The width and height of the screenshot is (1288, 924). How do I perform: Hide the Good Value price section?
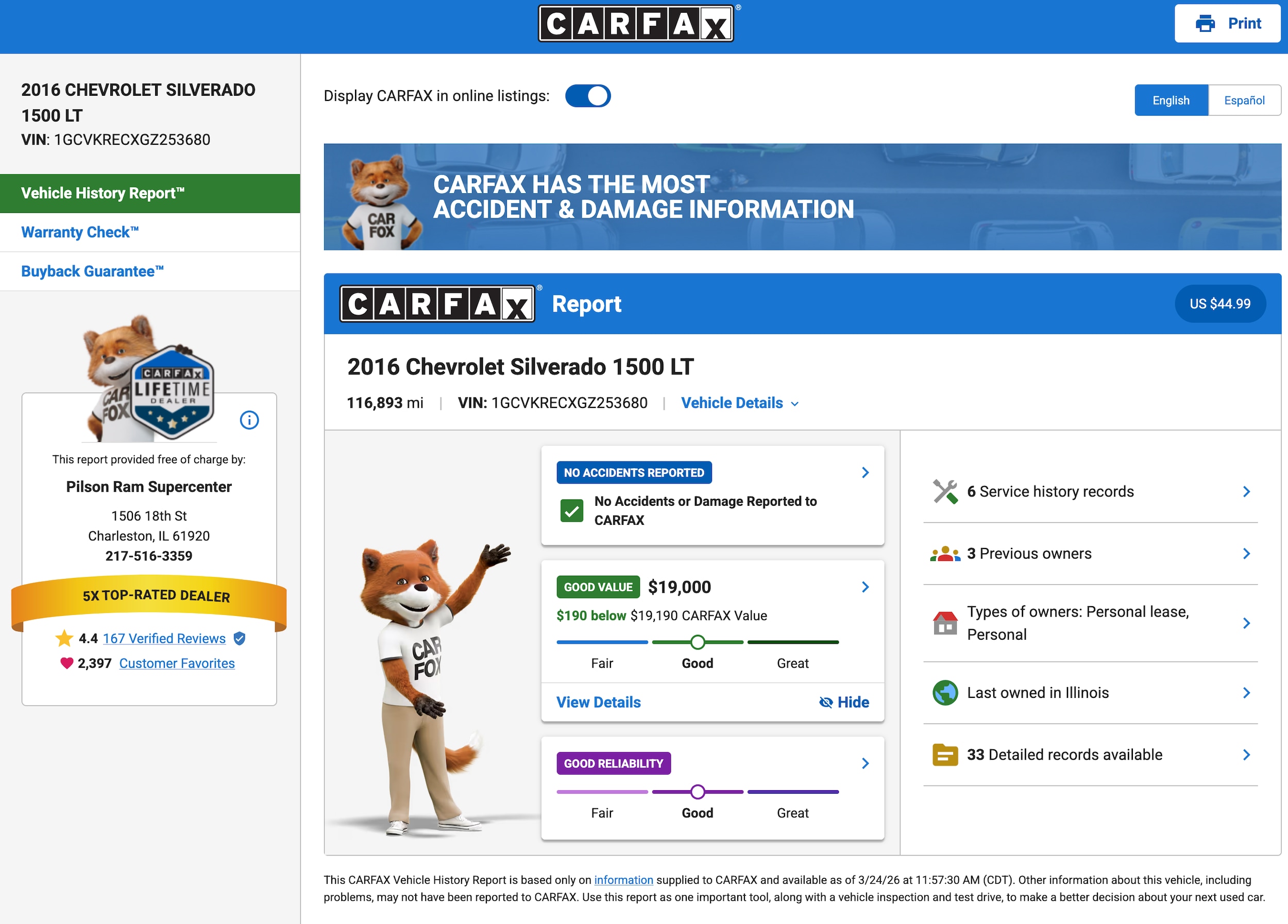[x=844, y=702]
